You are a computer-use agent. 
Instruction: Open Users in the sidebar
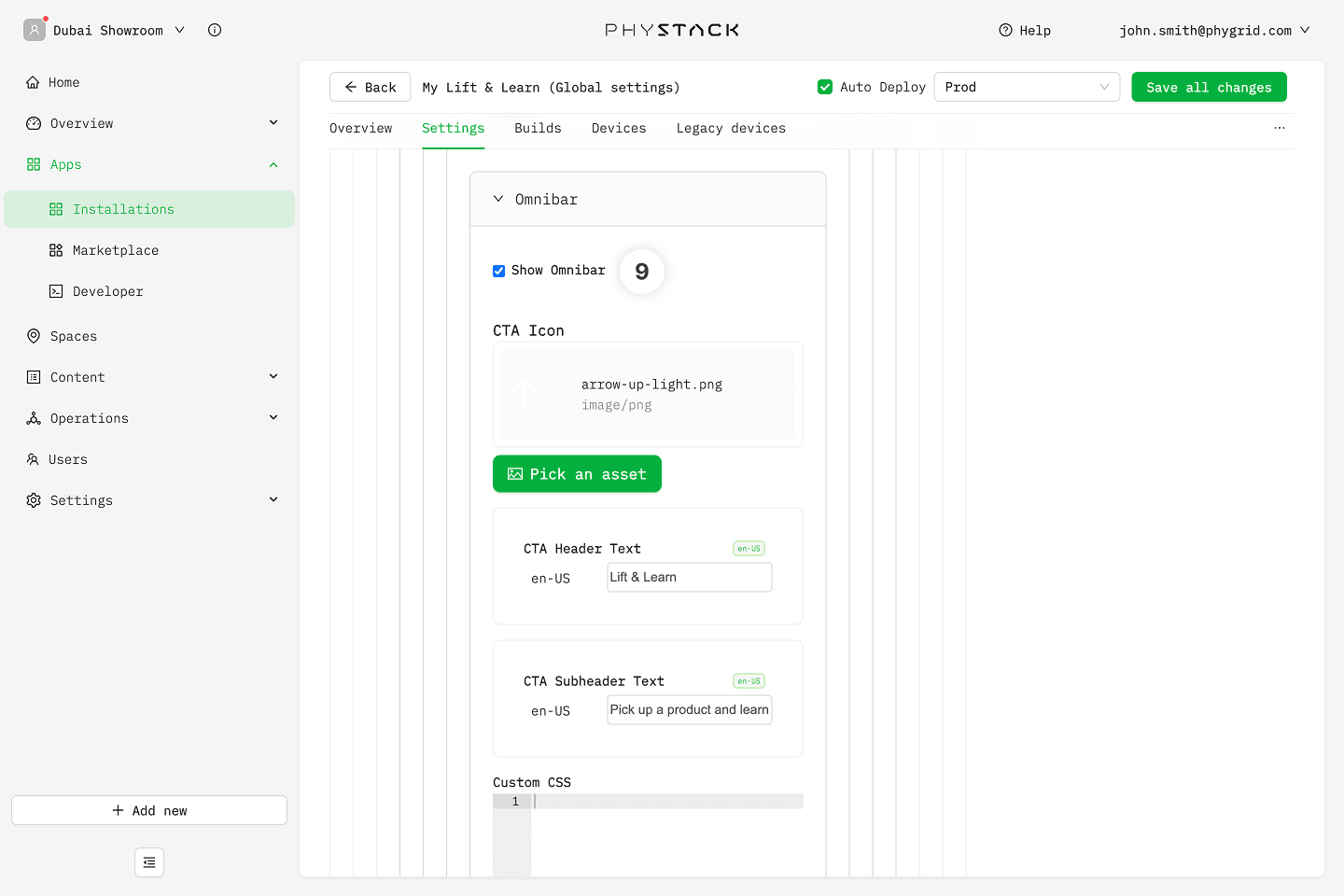point(149,459)
